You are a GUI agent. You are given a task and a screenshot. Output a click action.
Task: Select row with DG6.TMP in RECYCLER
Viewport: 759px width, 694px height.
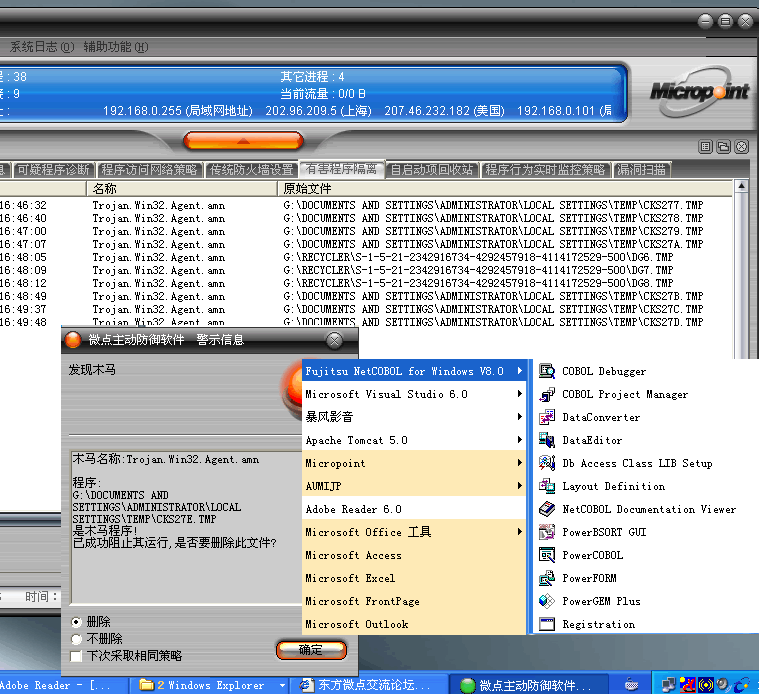click(366, 257)
